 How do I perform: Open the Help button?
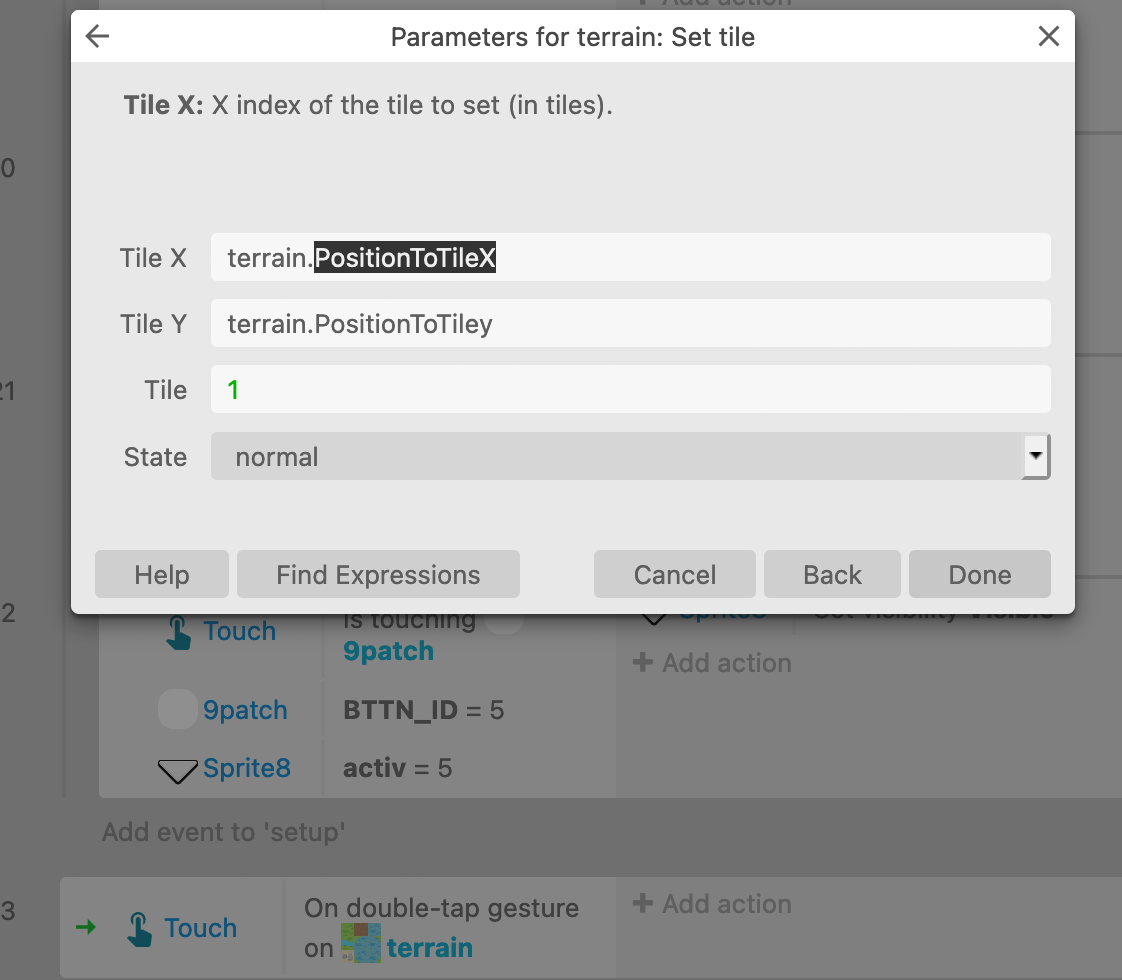coord(162,574)
